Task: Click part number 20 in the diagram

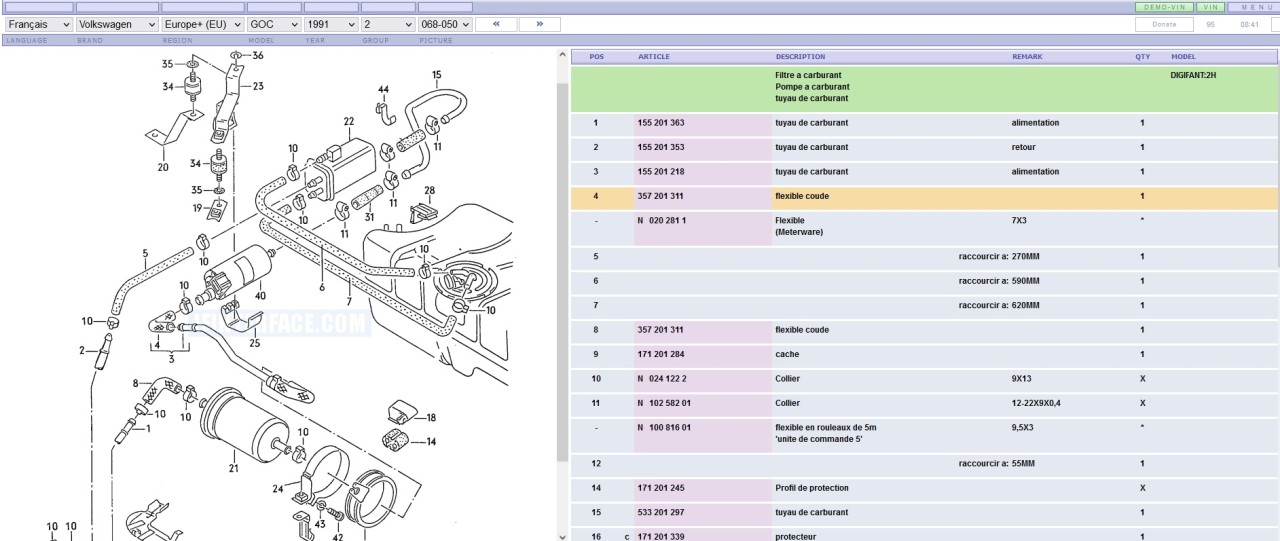Action: pos(163,167)
